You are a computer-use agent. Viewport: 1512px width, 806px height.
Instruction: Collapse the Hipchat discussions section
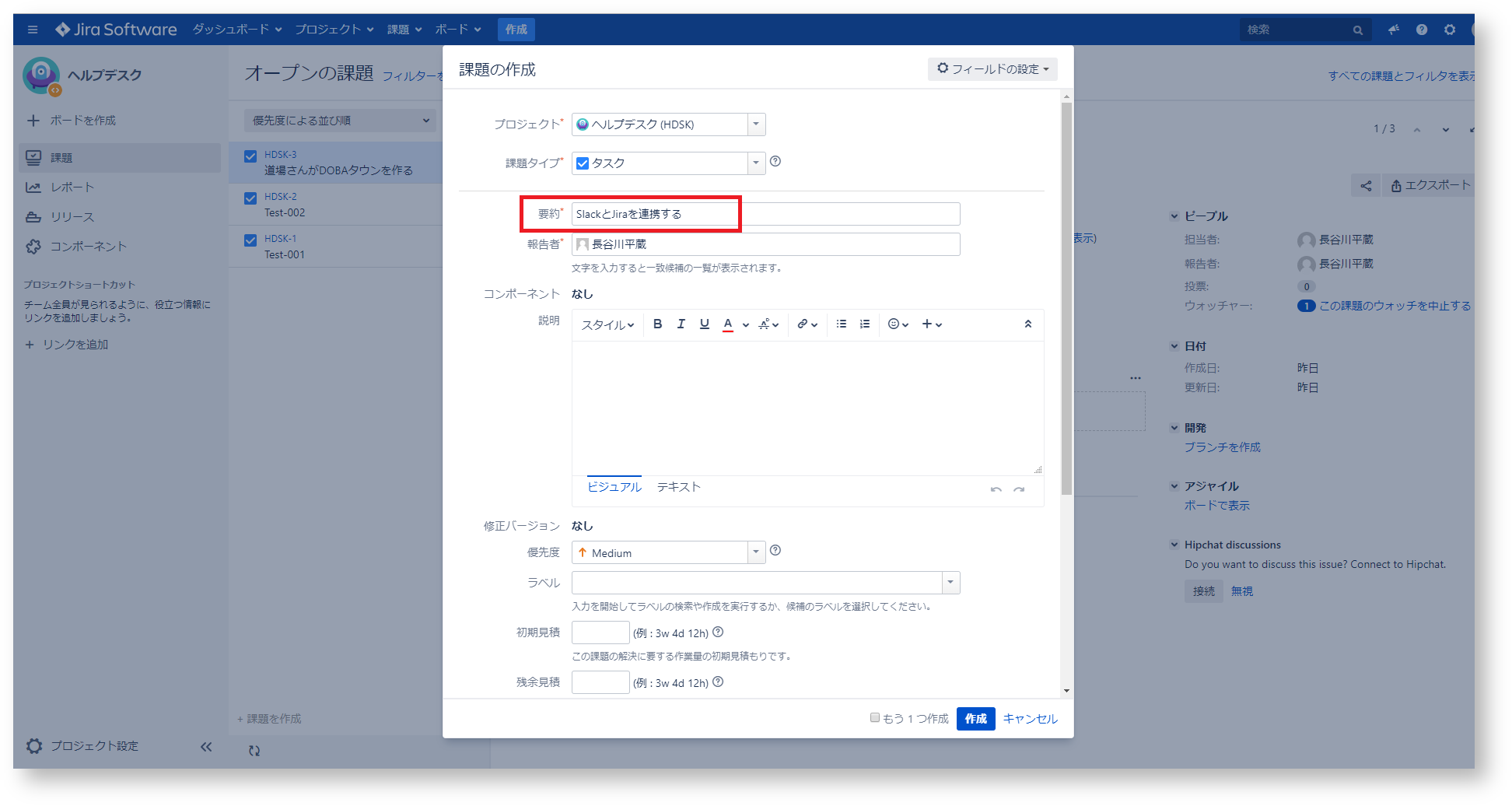[x=1174, y=545]
